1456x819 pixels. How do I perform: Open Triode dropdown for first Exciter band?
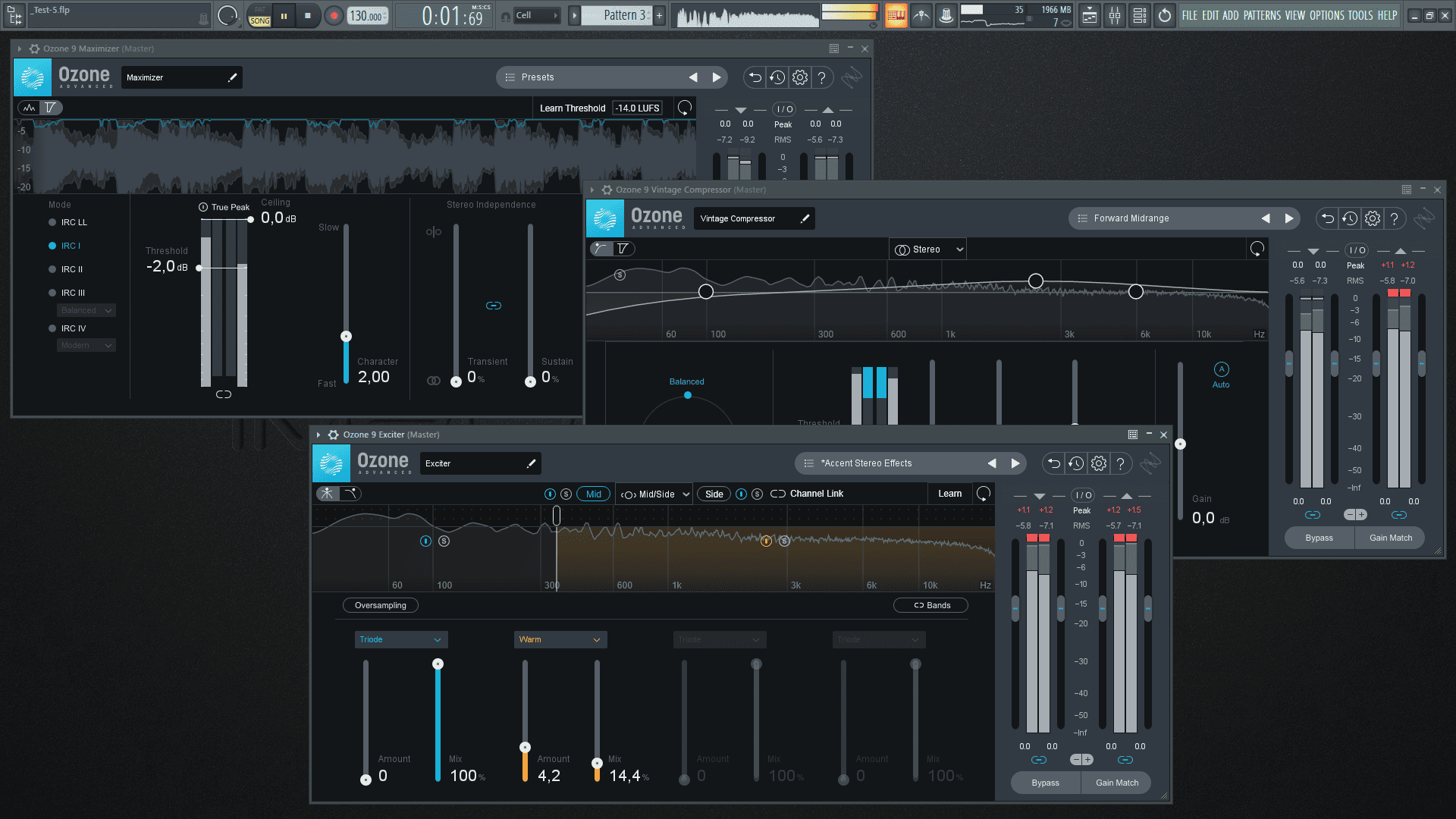[x=401, y=639]
